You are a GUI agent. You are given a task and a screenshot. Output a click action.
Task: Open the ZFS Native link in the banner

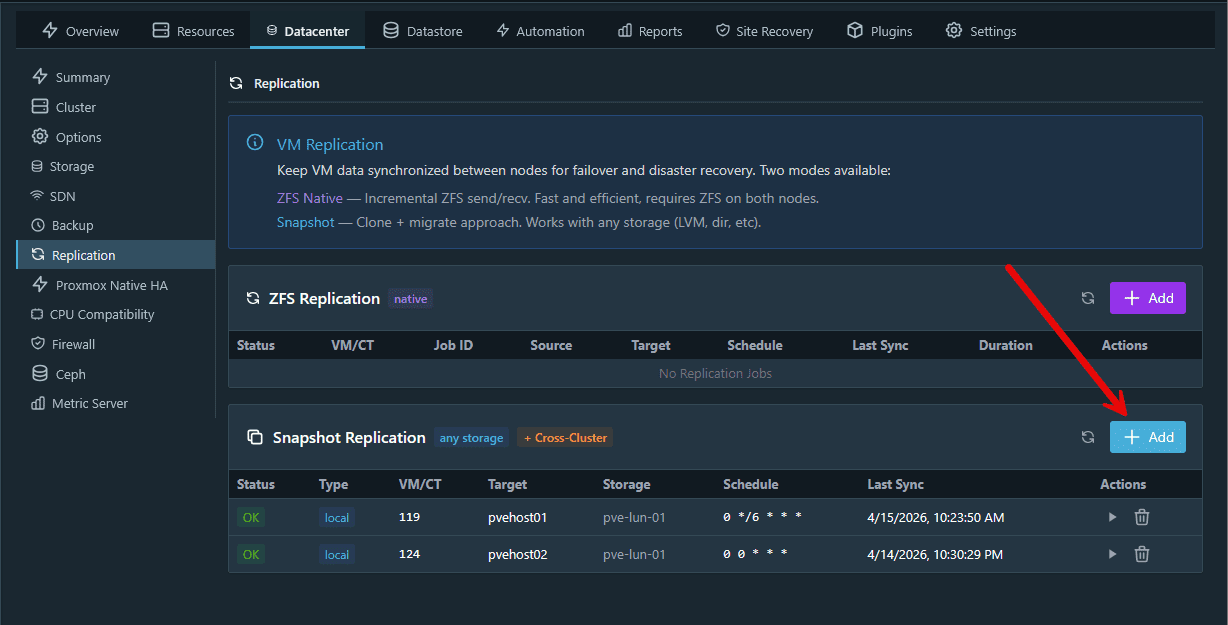(310, 197)
